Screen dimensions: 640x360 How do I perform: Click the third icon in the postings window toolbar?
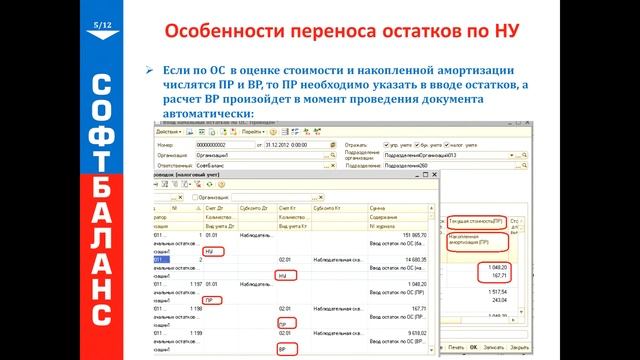click(175, 184)
